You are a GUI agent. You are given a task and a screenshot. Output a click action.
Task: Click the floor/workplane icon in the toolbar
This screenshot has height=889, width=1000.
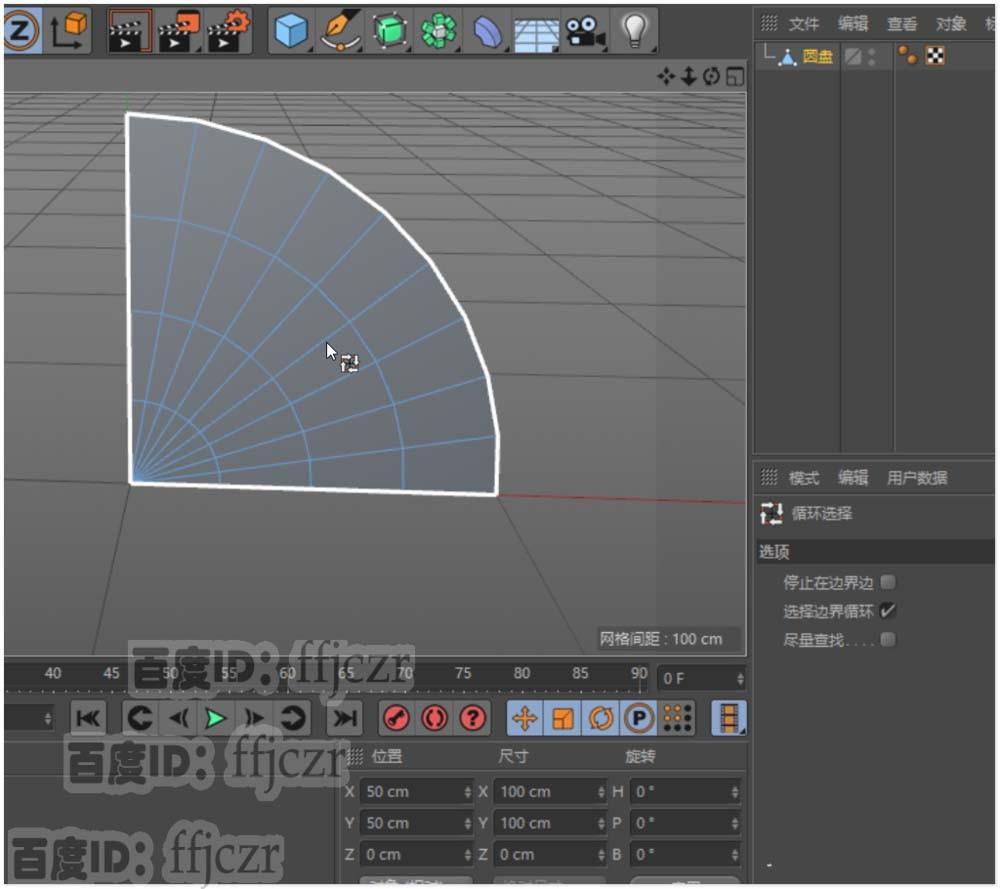click(537, 30)
